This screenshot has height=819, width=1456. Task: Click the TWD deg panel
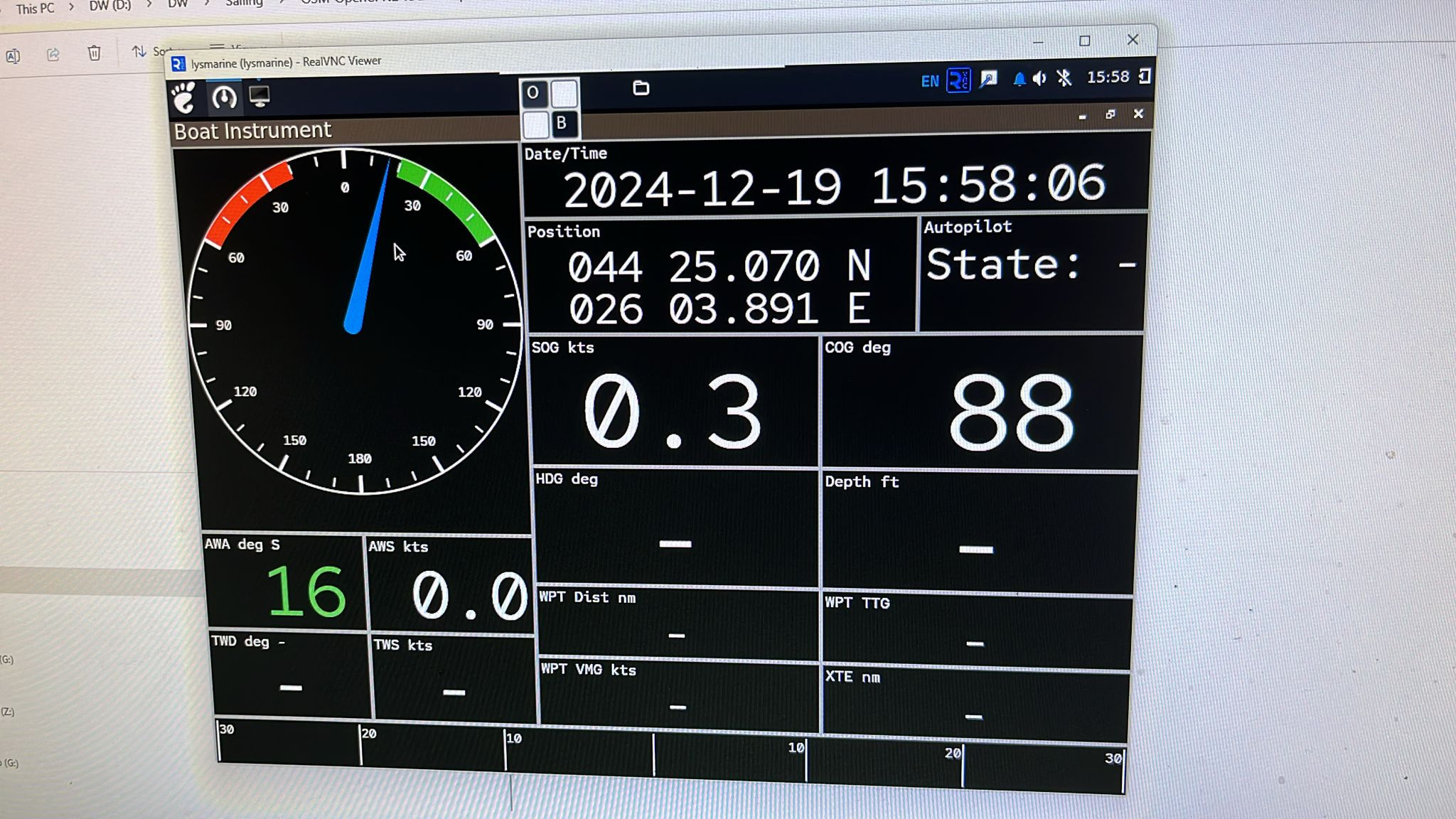coord(291,675)
